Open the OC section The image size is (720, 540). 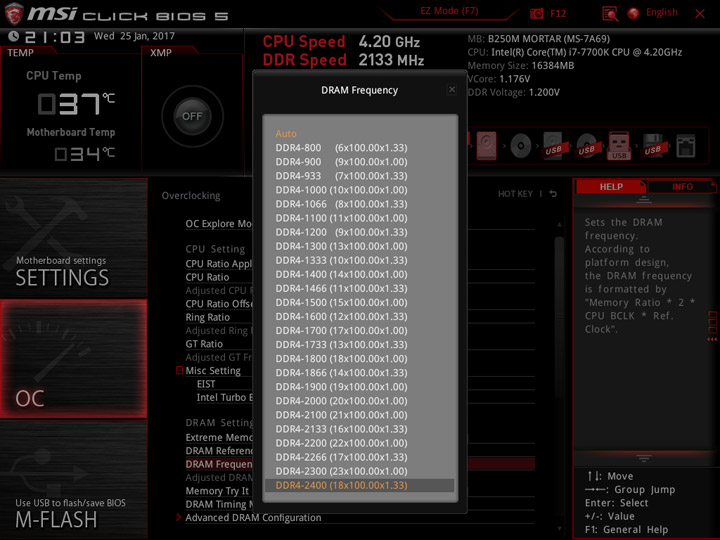click(73, 359)
